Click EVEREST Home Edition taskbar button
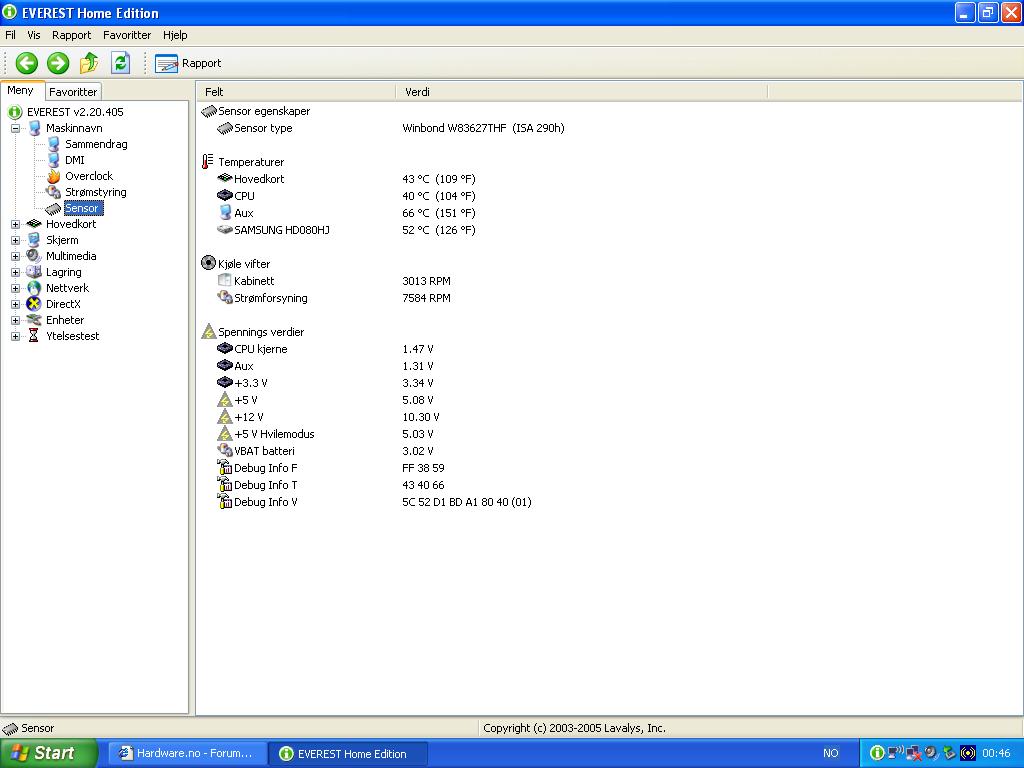Screen dimensions: 1024x768 [349, 754]
